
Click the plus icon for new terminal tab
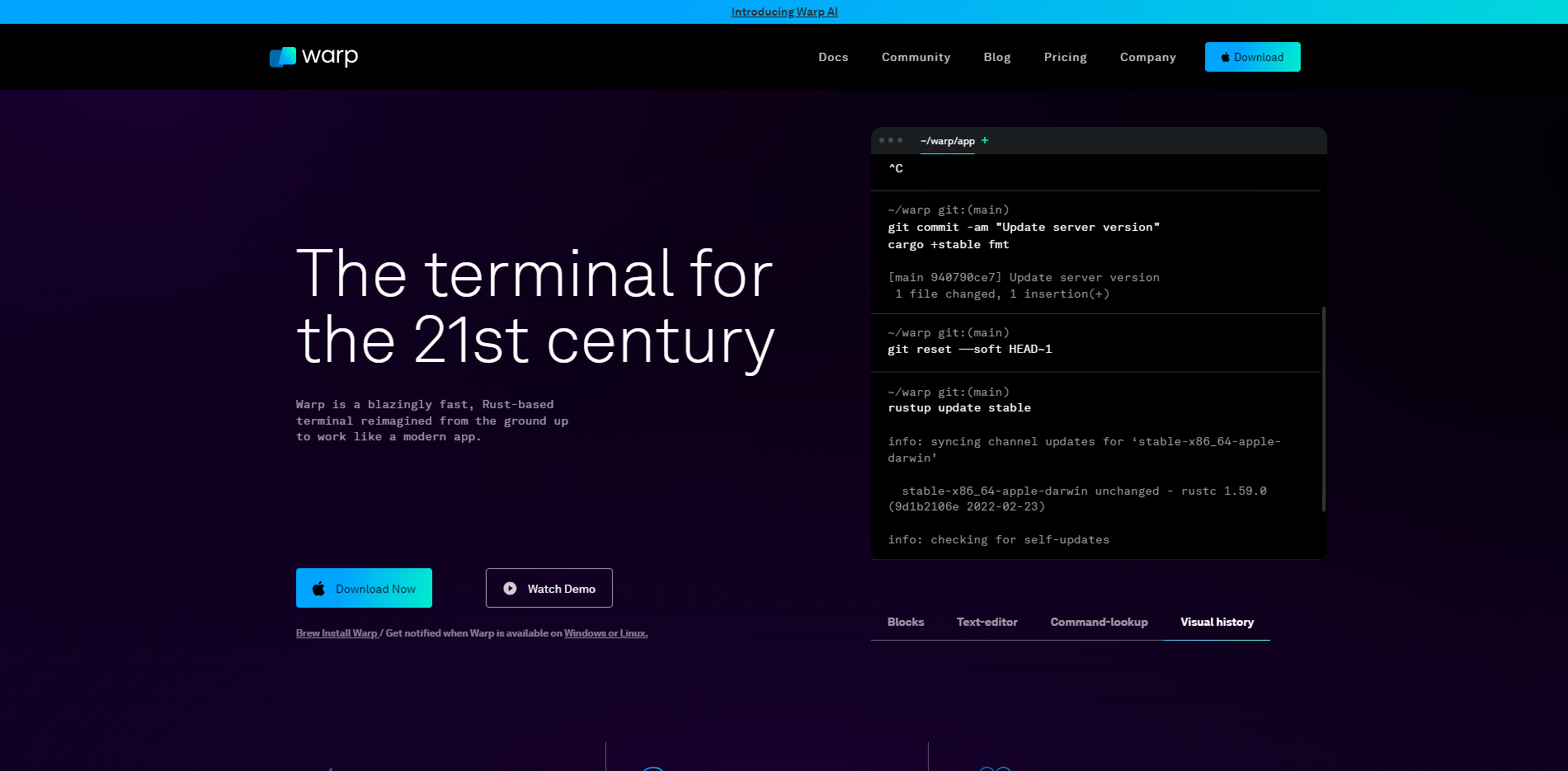point(985,140)
